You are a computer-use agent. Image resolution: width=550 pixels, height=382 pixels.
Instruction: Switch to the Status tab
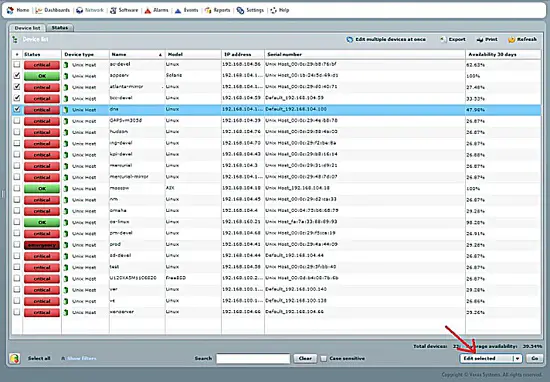(x=60, y=28)
